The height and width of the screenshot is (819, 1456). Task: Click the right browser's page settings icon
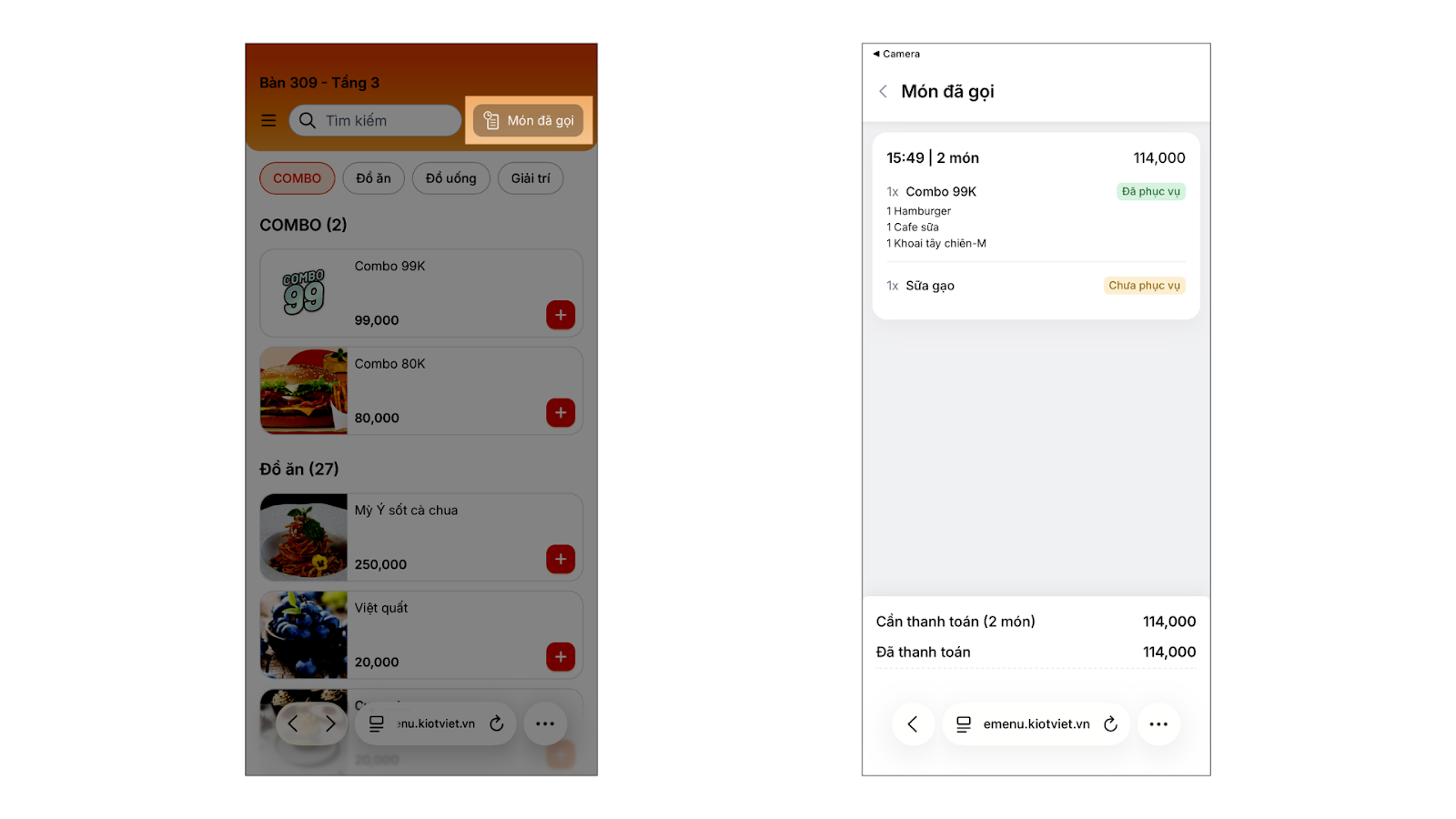tap(964, 723)
